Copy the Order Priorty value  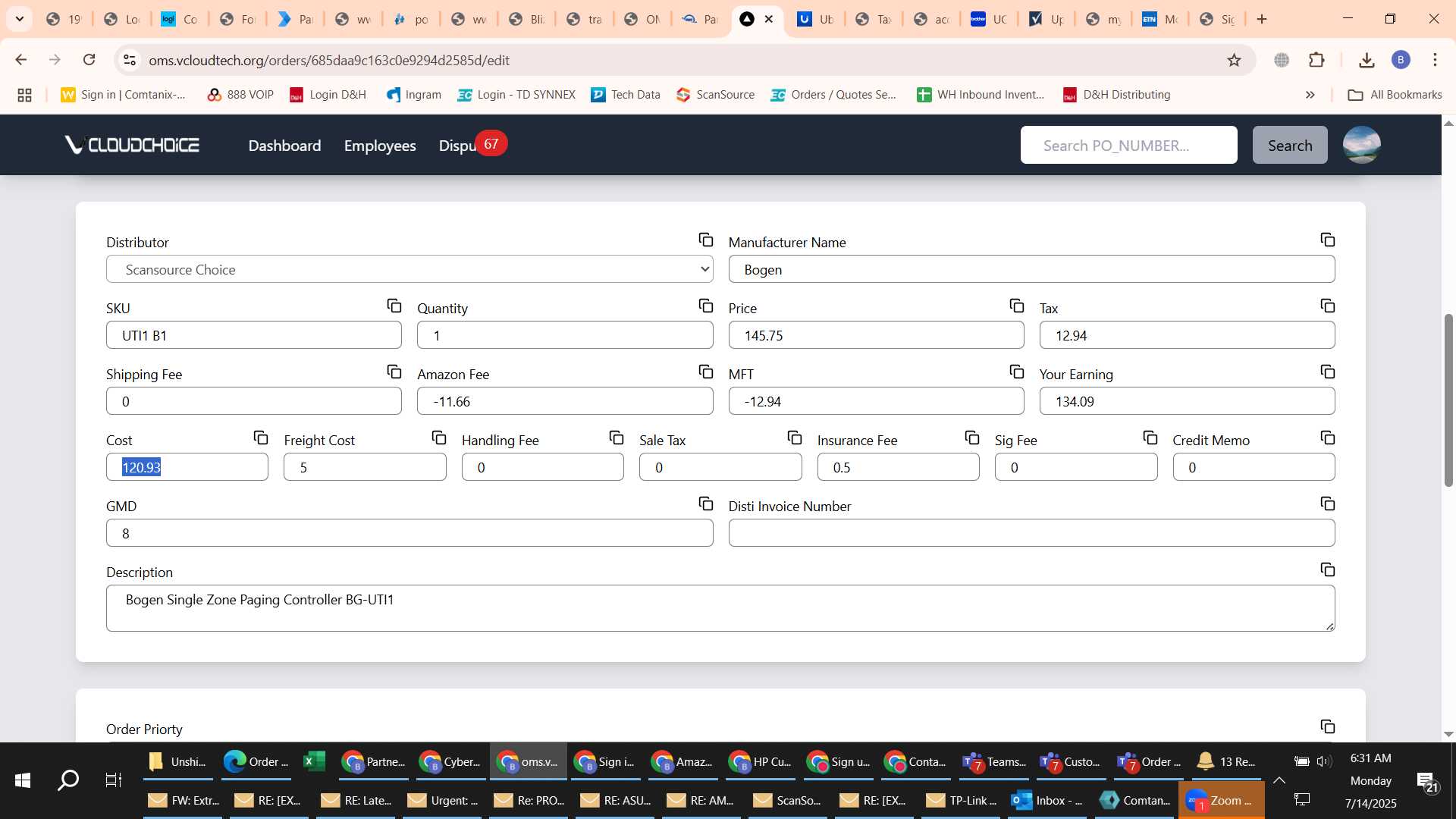1328,726
